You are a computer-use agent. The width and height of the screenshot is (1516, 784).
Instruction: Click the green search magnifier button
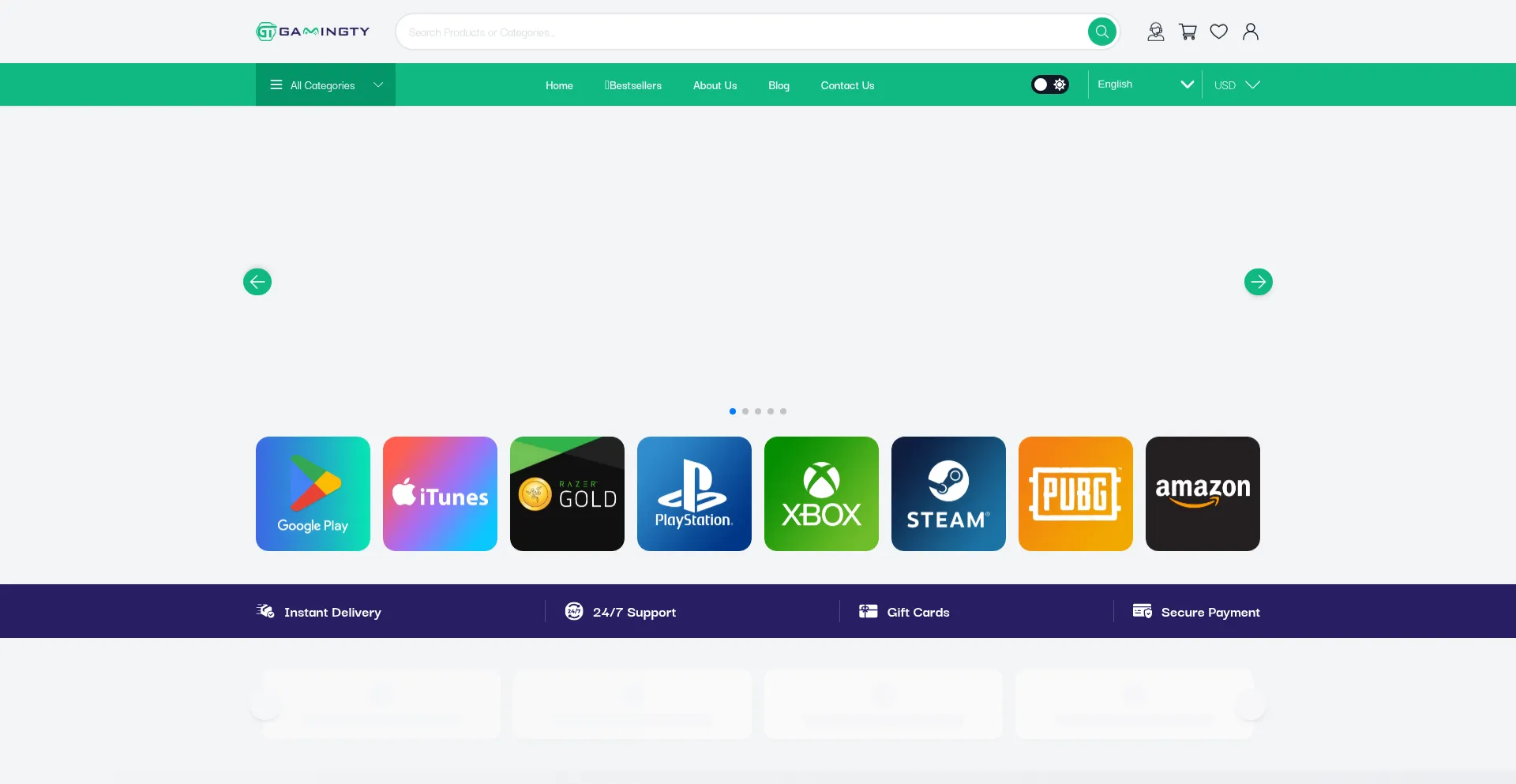coord(1101,32)
